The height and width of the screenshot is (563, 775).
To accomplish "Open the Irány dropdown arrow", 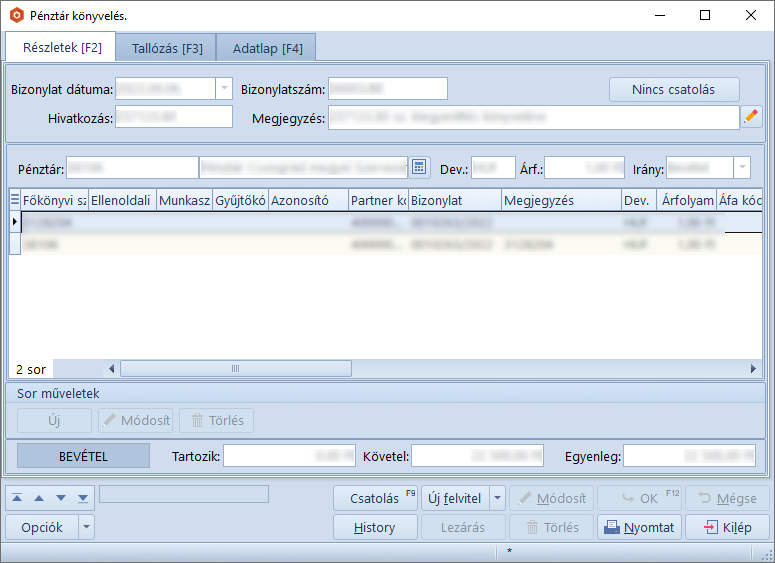I will click(742, 167).
